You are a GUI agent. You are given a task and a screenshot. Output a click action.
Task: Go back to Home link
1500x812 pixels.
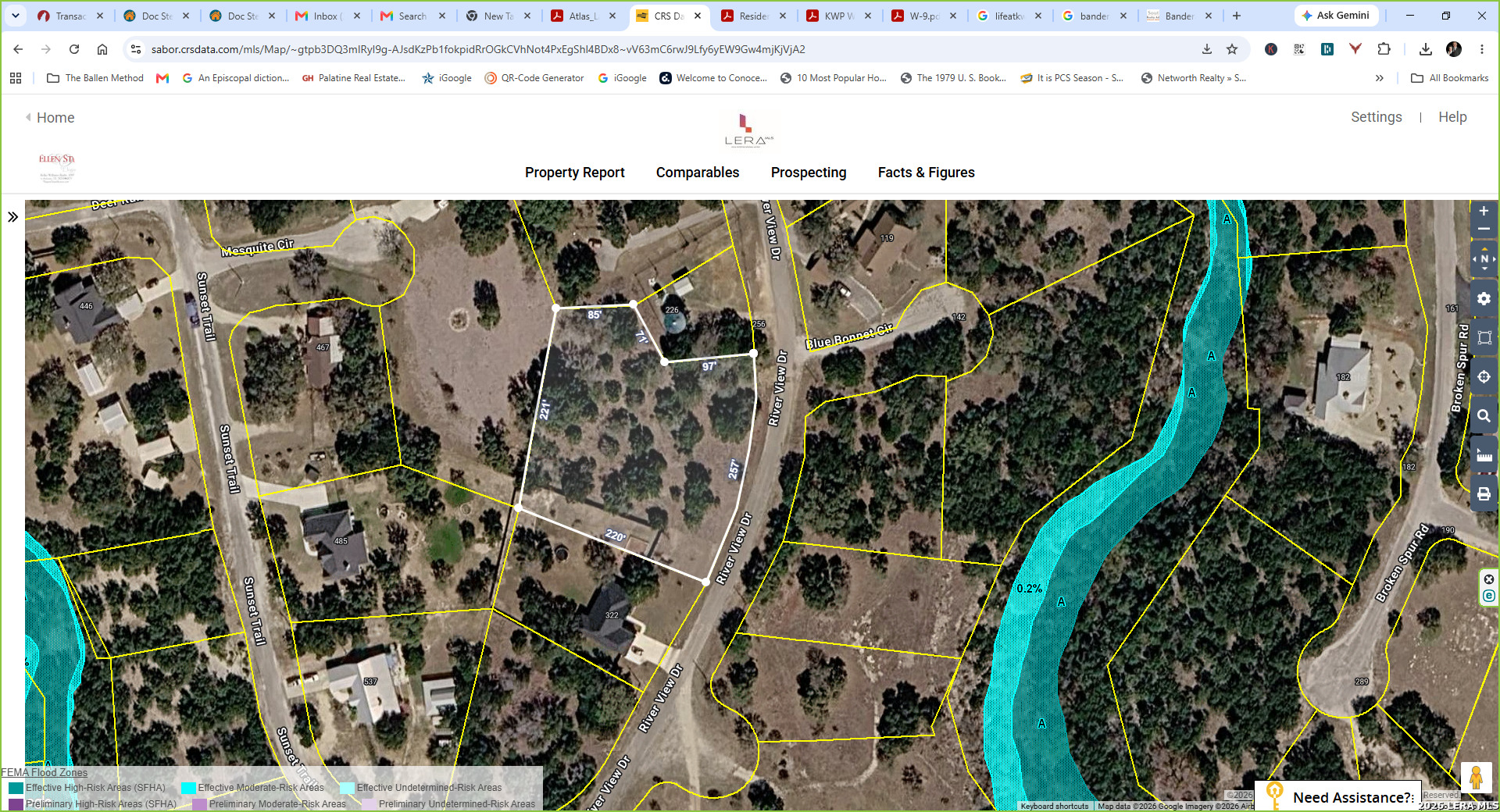point(50,118)
